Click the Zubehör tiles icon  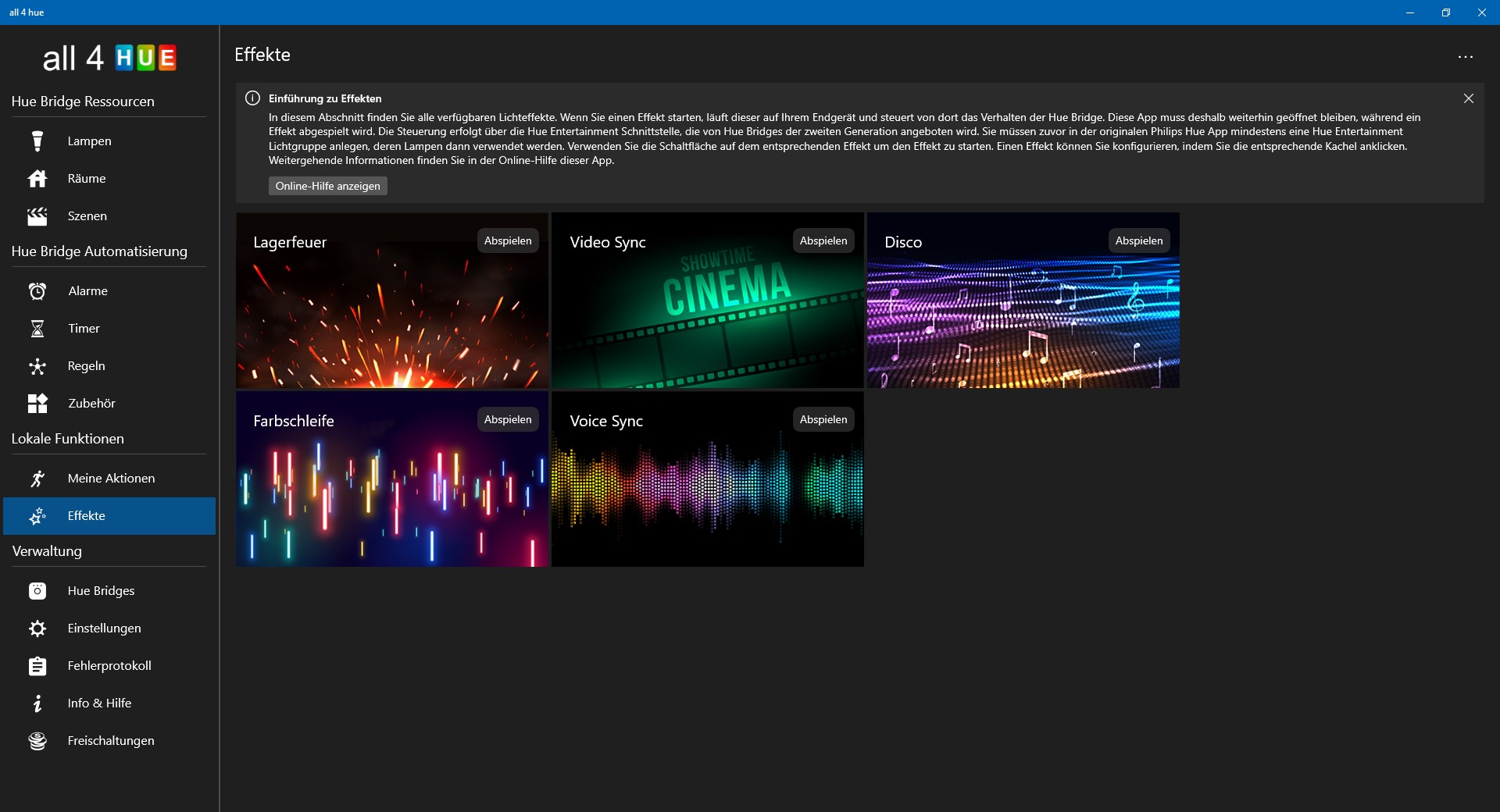pos(37,404)
